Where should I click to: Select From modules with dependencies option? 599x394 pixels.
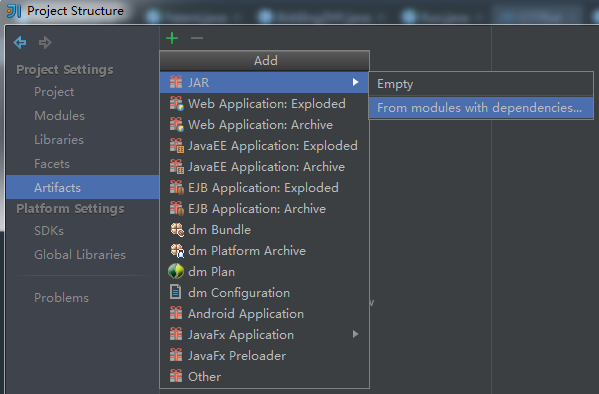pyautogui.click(x=481, y=108)
